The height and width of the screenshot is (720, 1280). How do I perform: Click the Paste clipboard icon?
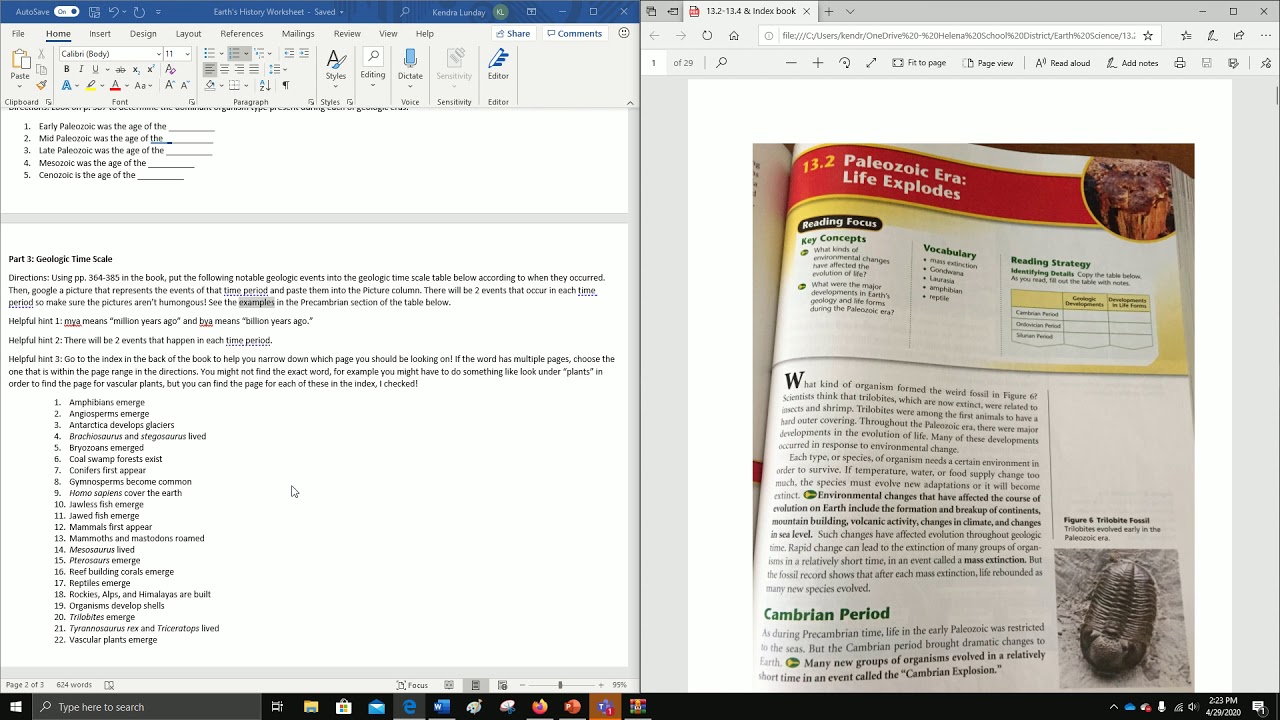20,59
